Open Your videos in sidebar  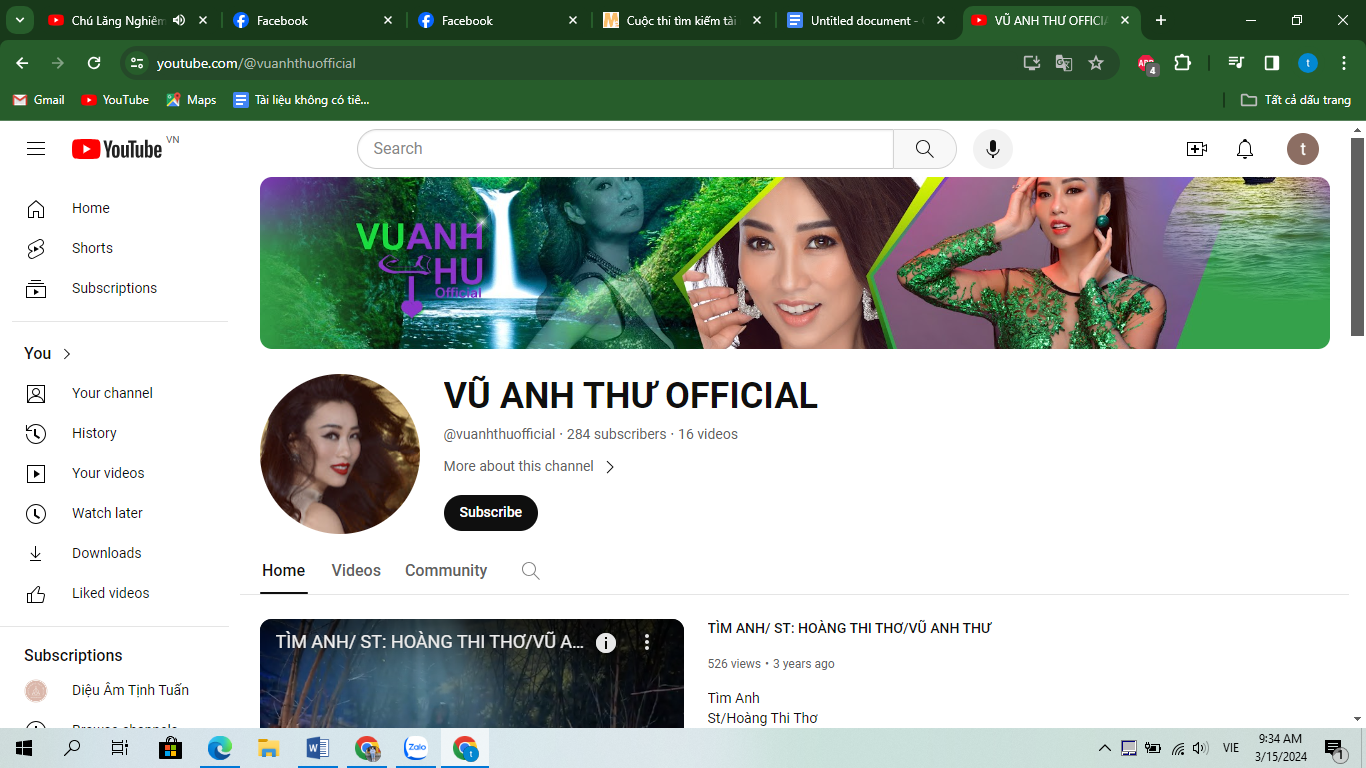[120, 473]
